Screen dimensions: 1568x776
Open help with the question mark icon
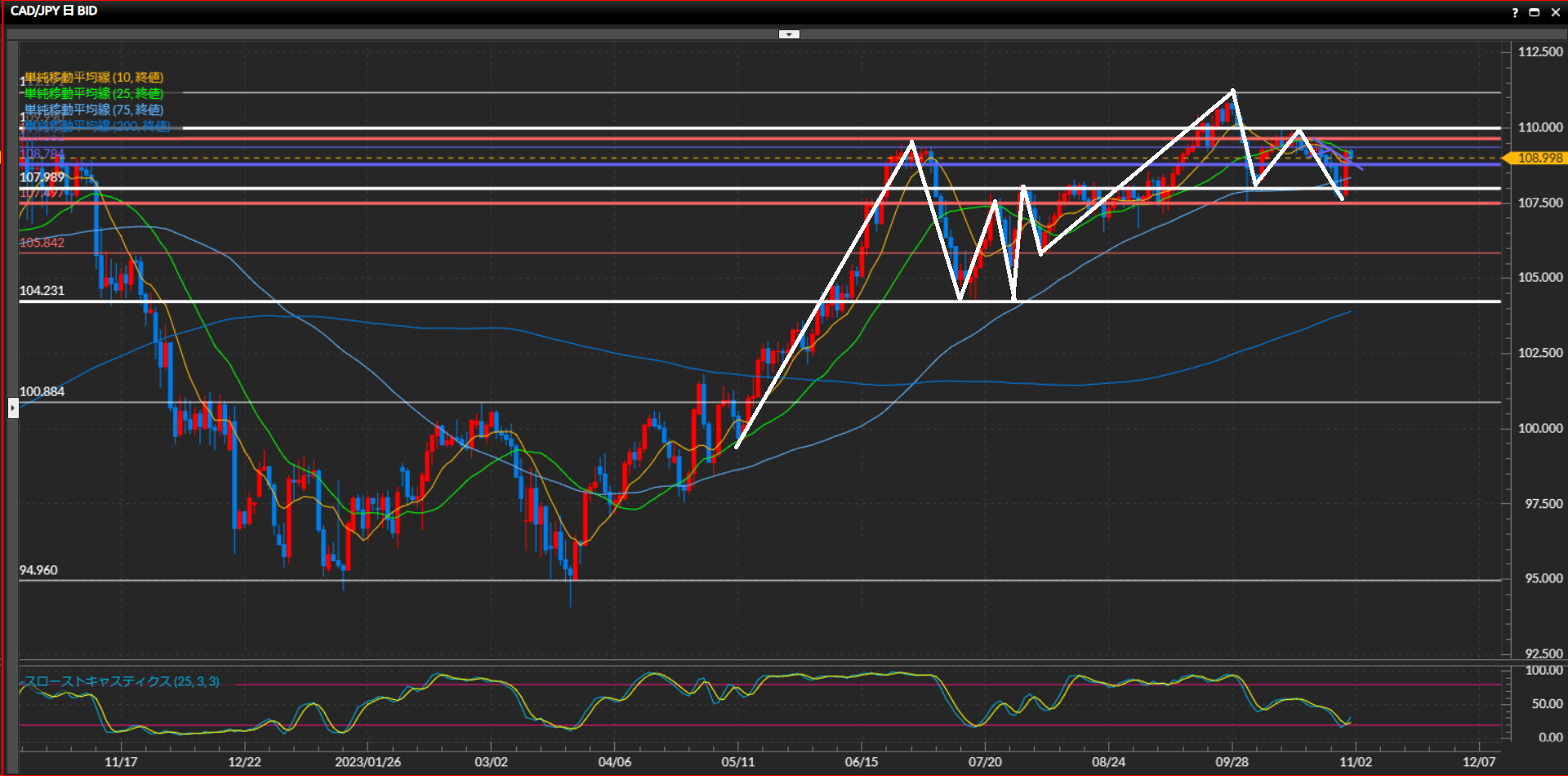tap(1515, 12)
